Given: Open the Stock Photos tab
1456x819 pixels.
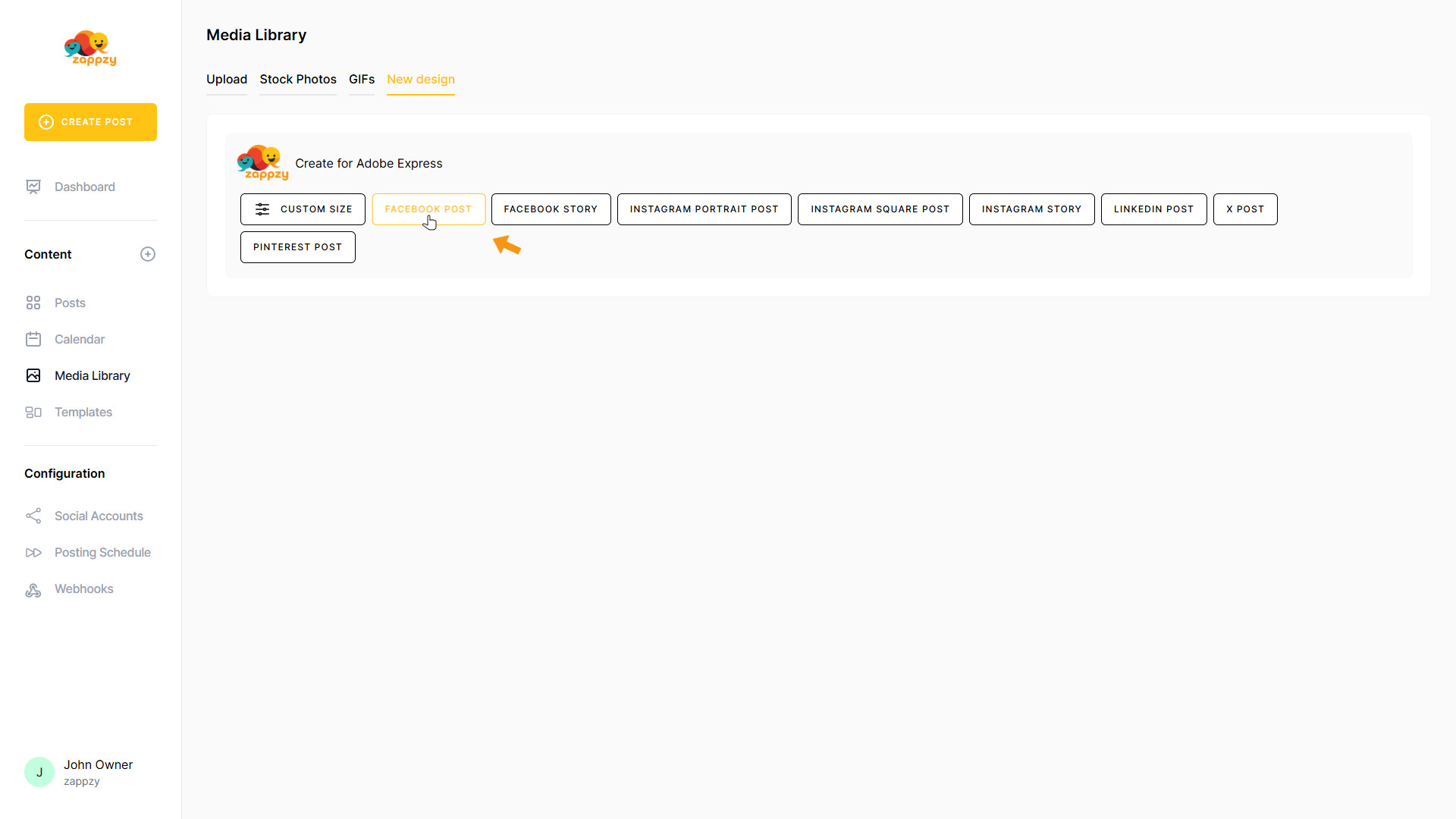Looking at the screenshot, I should click(298, 79).
